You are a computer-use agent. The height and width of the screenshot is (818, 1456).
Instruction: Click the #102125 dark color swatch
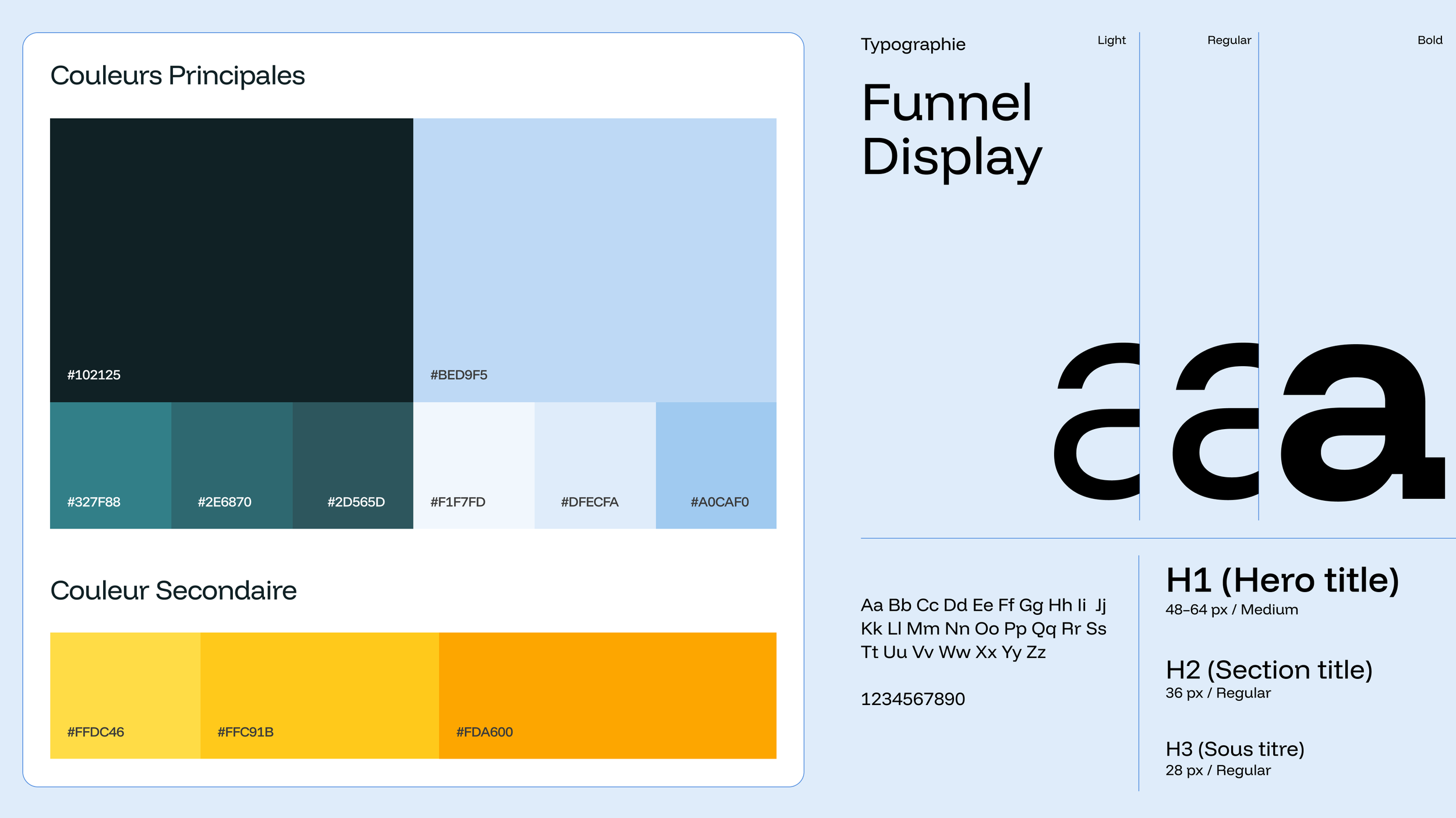231,259
